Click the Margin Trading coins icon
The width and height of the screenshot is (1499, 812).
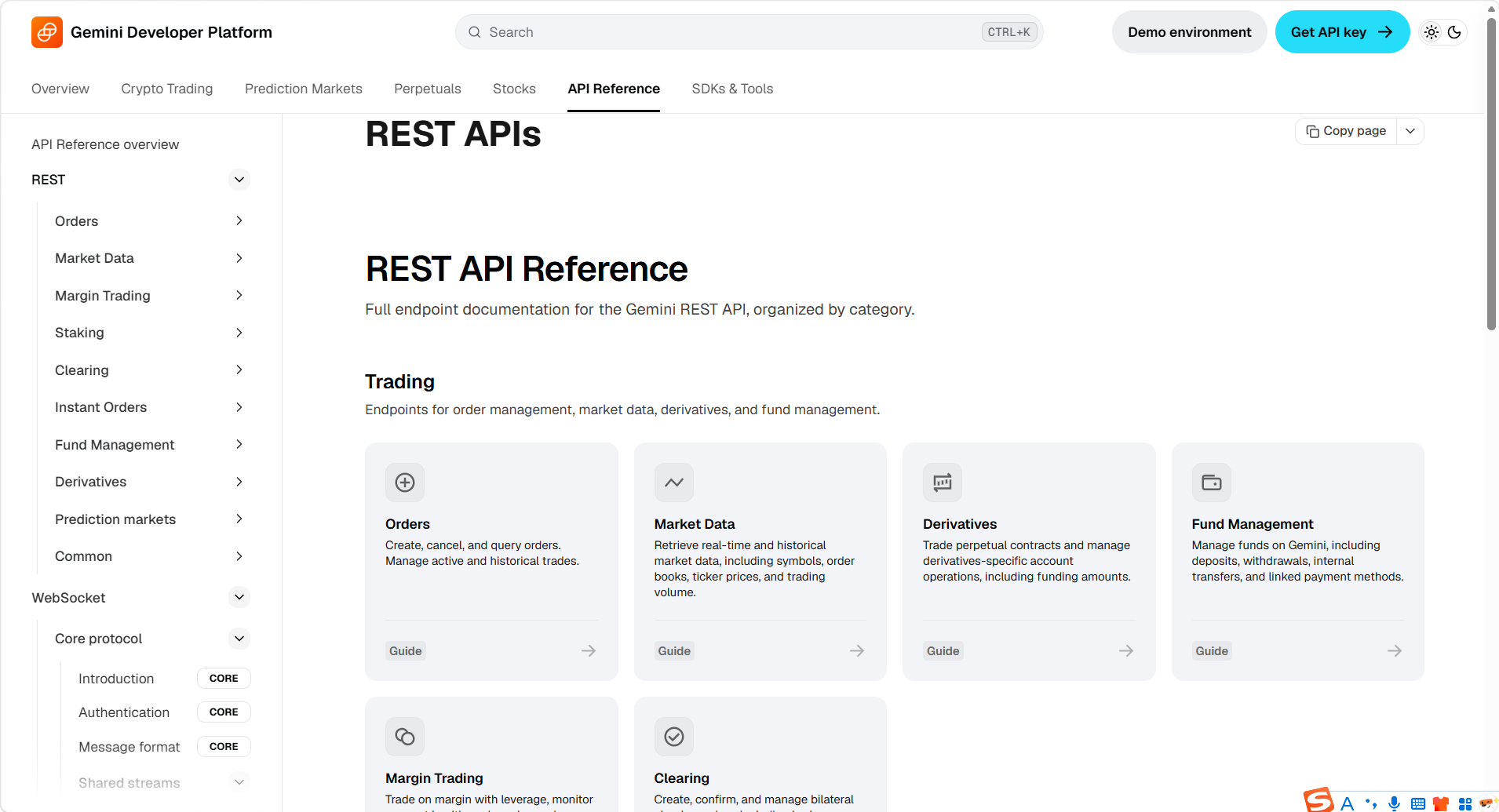405,737
